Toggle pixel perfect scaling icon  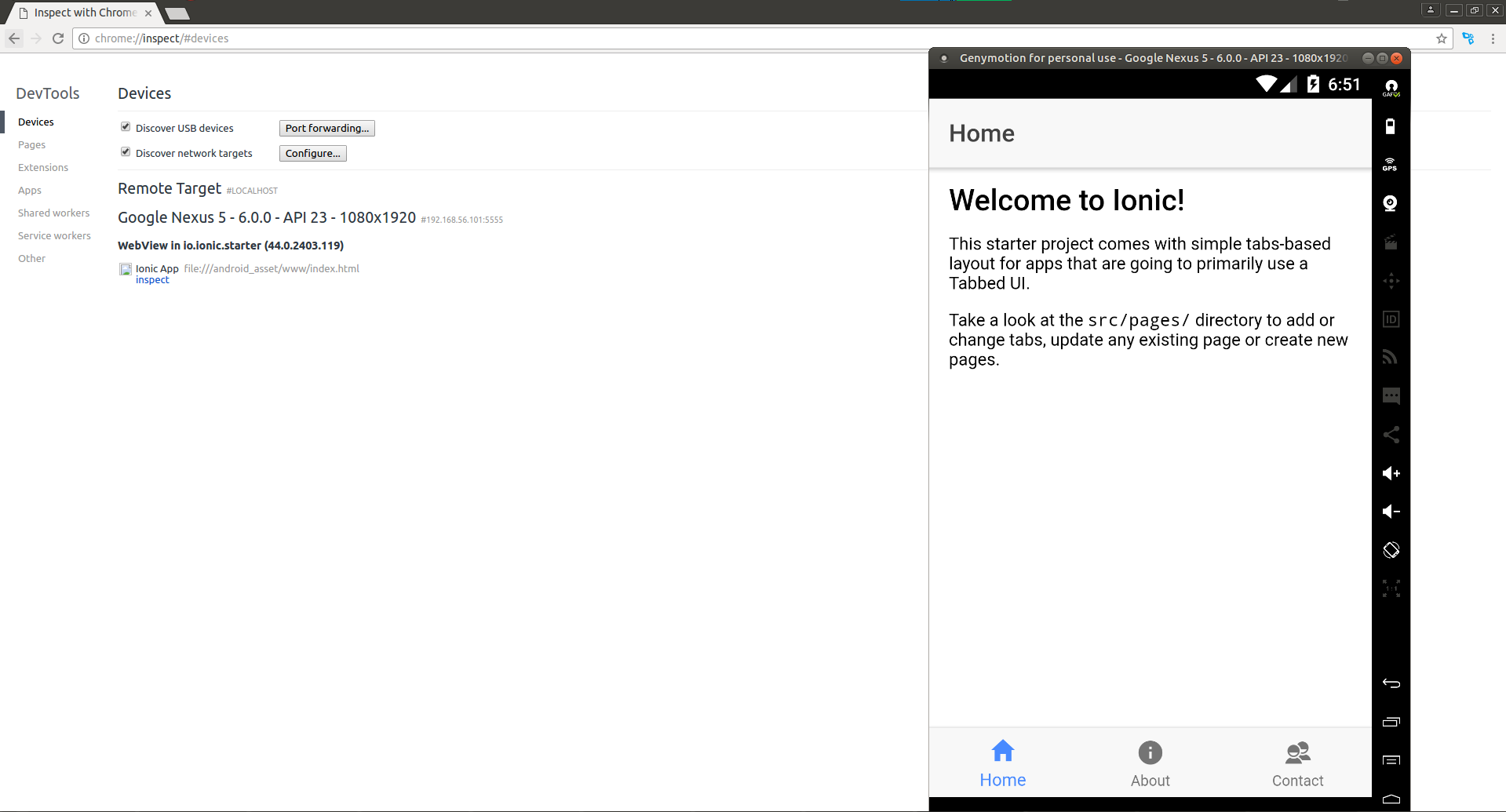[x=1391, y=588]
